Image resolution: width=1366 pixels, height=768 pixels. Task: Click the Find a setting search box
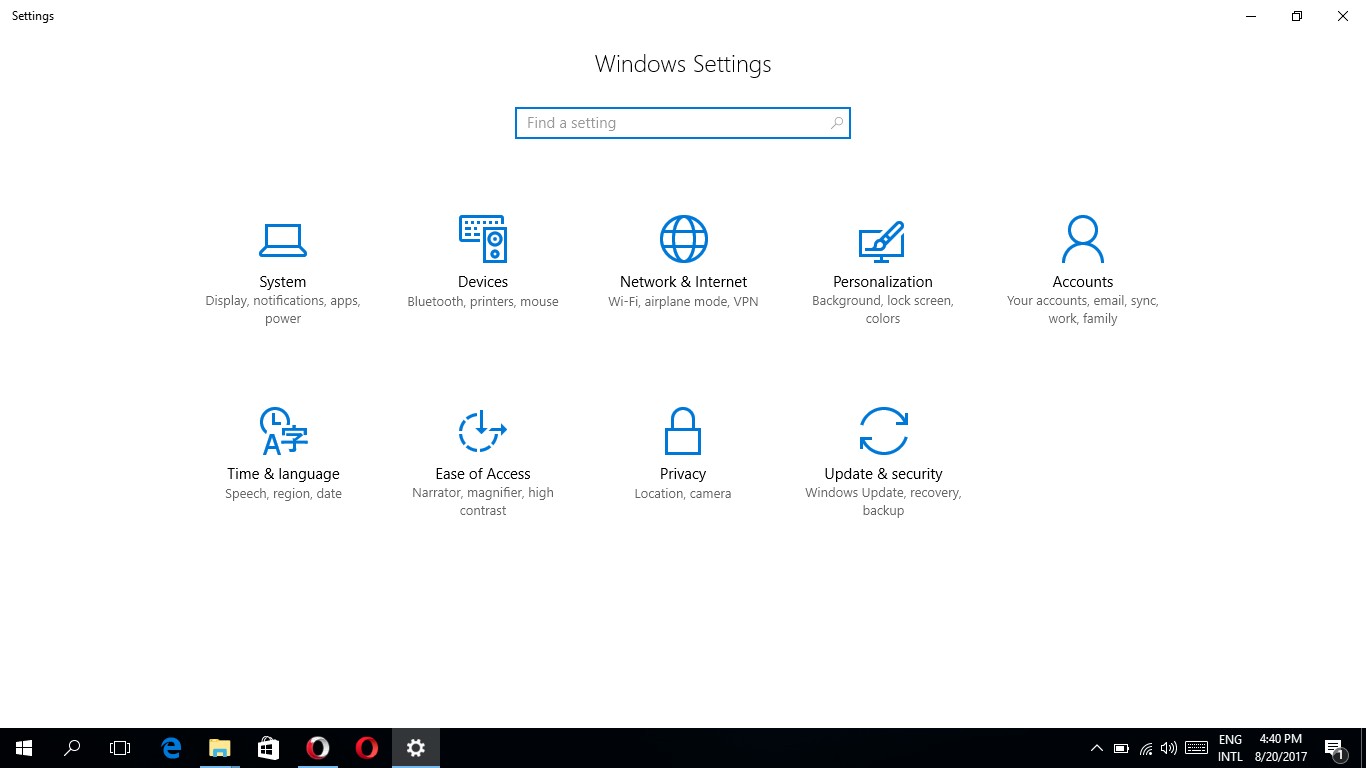tap(683, 123)
